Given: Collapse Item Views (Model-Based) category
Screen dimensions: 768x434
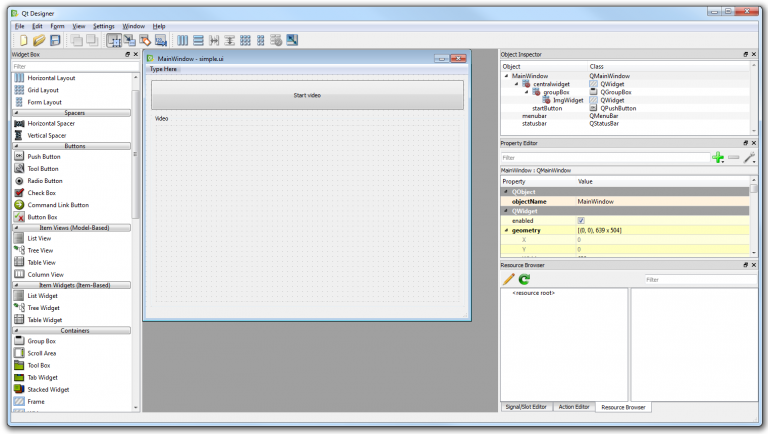Looking at the screenshot, I should click(72, 228).
